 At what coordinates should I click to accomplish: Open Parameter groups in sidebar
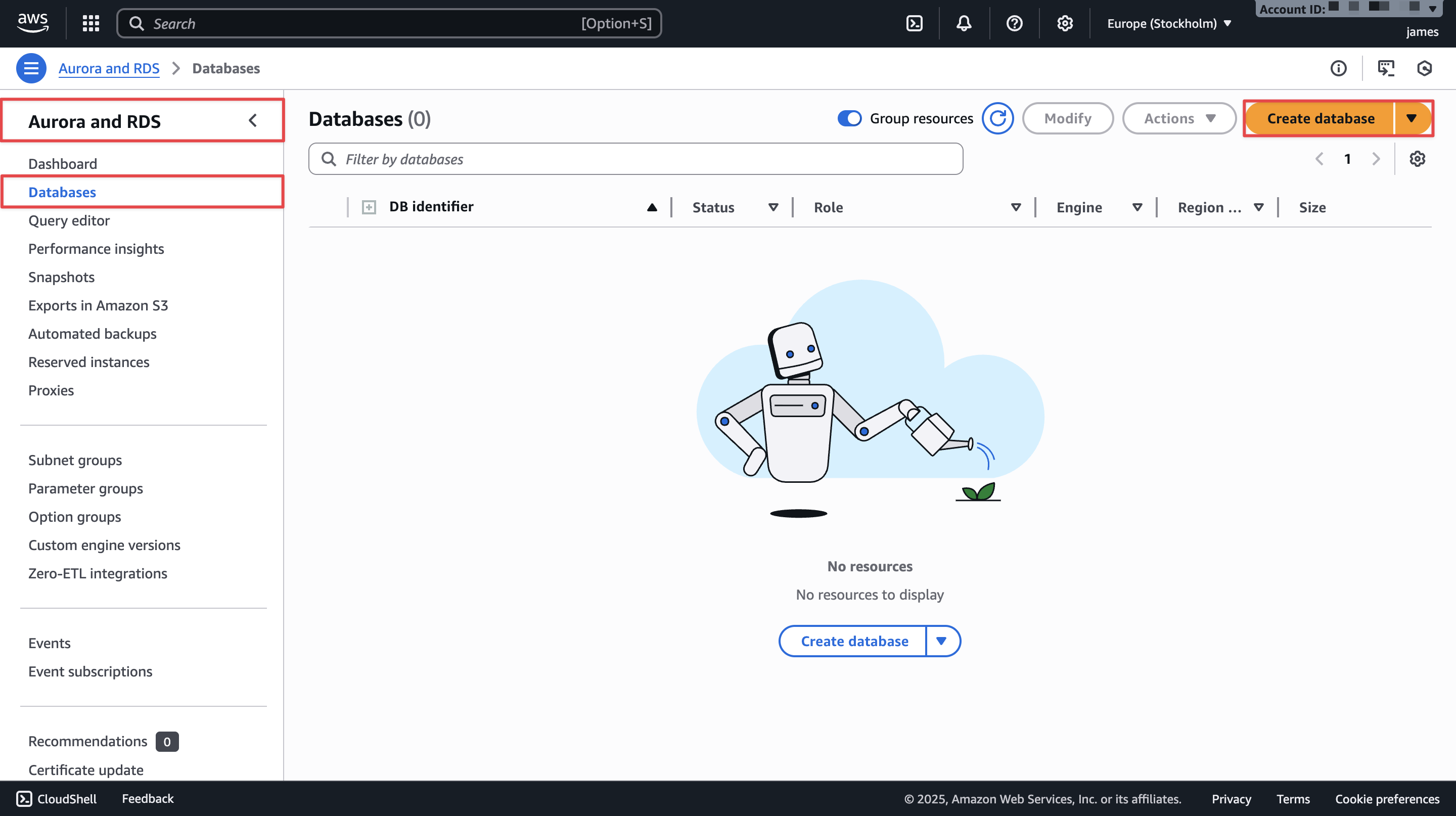point(85,488)
